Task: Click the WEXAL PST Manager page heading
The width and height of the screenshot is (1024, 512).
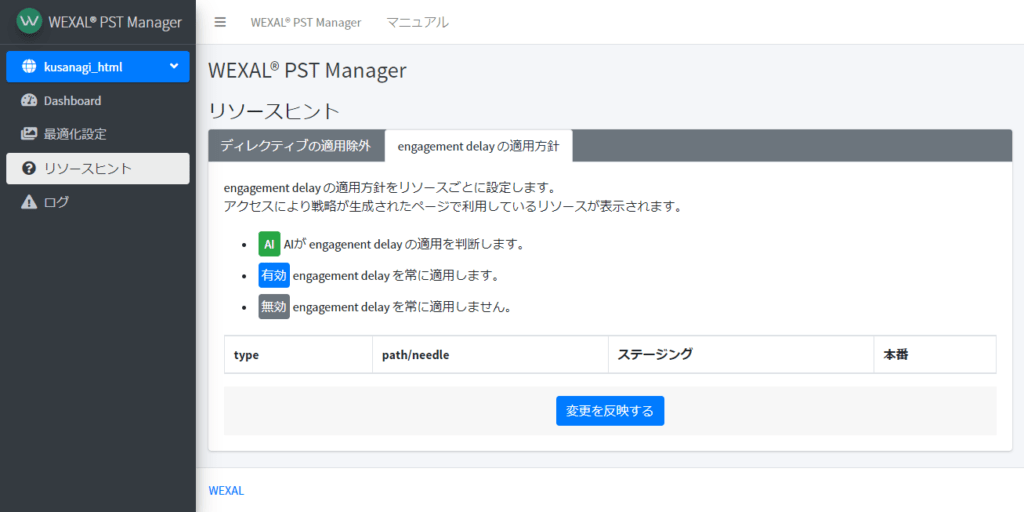Action: (307, 70)
